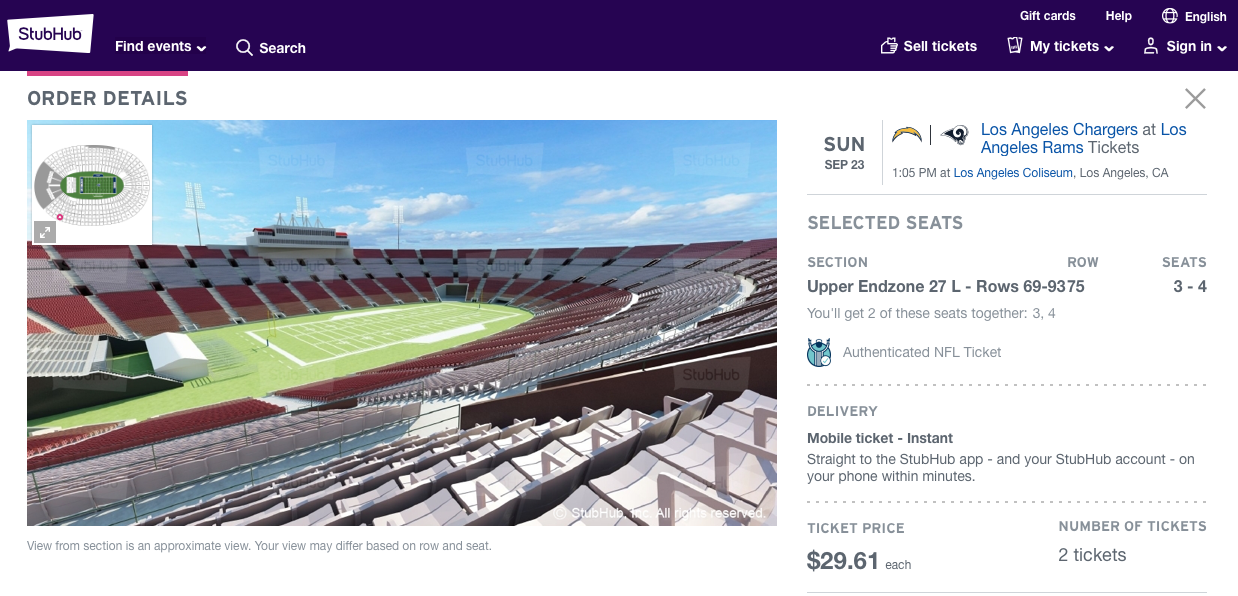Click the Los Angeles Rams team logo
Viewport: 1238px width, 596px height.
(x=955, y=135)
